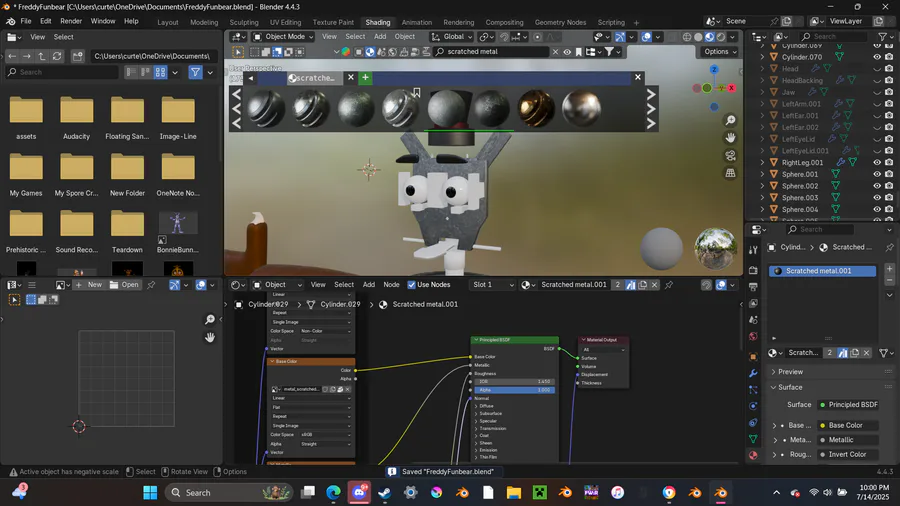Click the Windows Start button
900x506 pixels.
[150, 492]
